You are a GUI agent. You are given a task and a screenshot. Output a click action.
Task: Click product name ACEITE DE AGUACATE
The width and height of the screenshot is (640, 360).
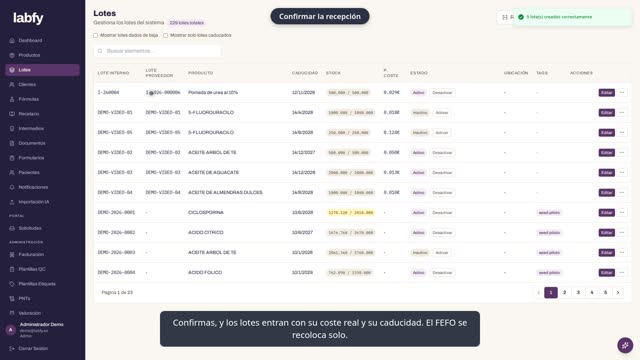tap(213, 173)
